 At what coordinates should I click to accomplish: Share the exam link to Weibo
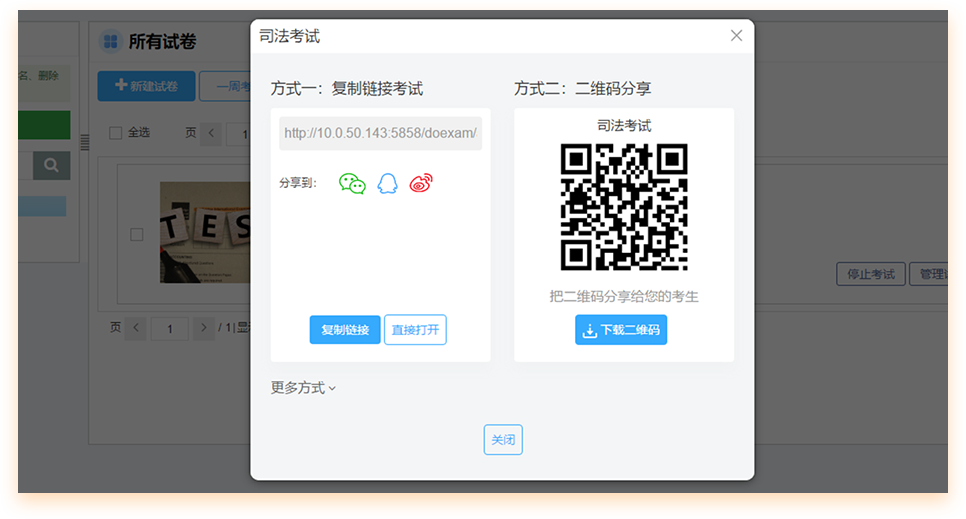point(421,183)
